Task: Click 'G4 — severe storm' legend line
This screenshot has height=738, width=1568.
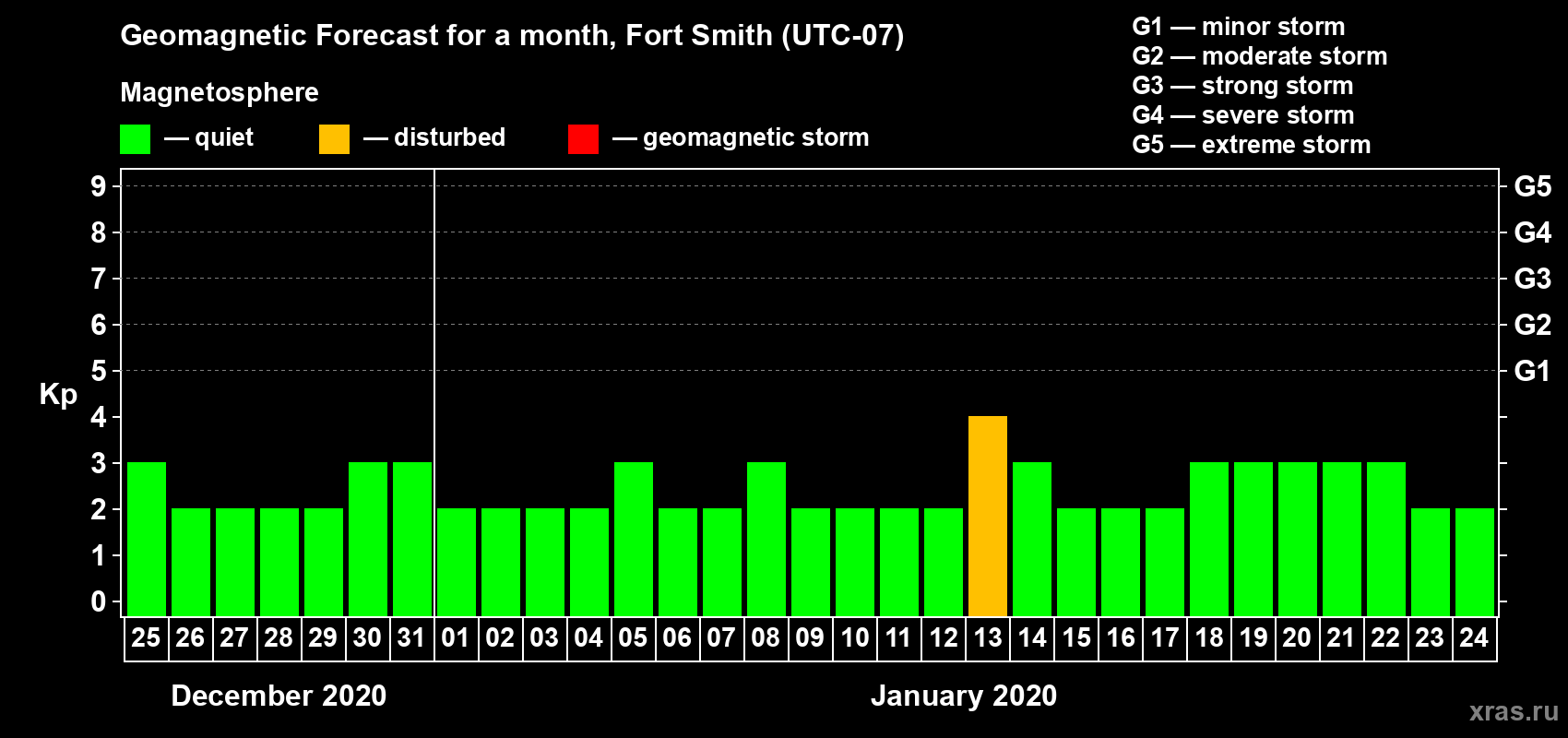Action: point(1243,115)
